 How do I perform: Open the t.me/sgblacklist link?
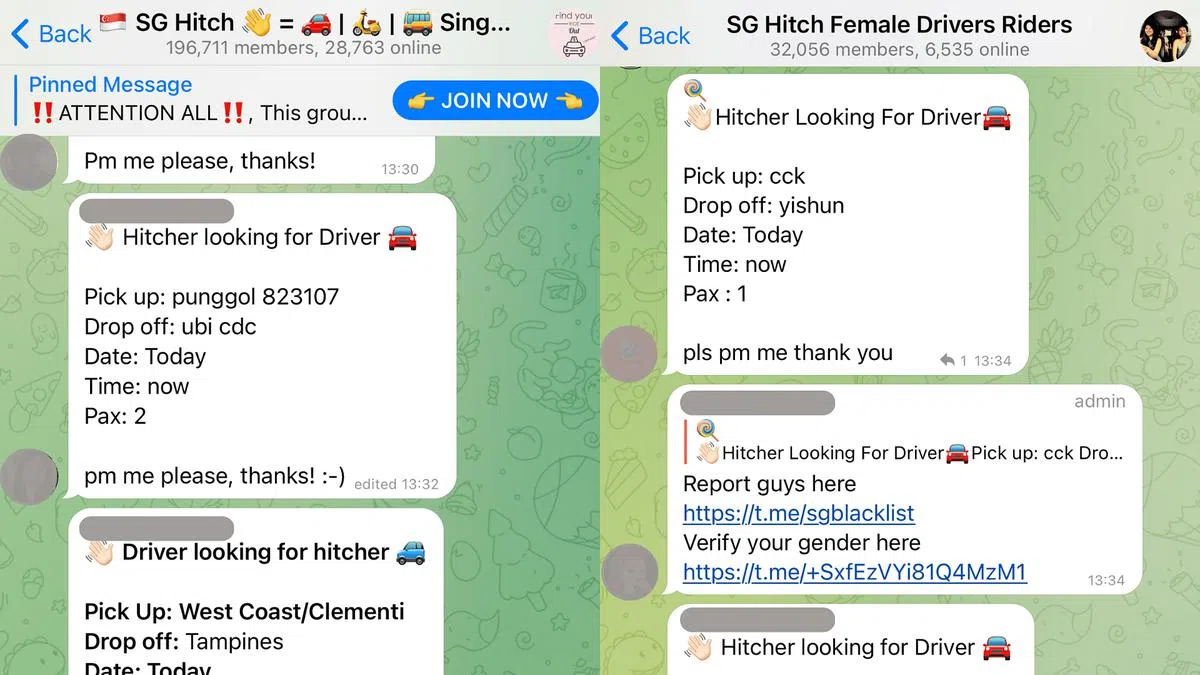tap(798, 513)
